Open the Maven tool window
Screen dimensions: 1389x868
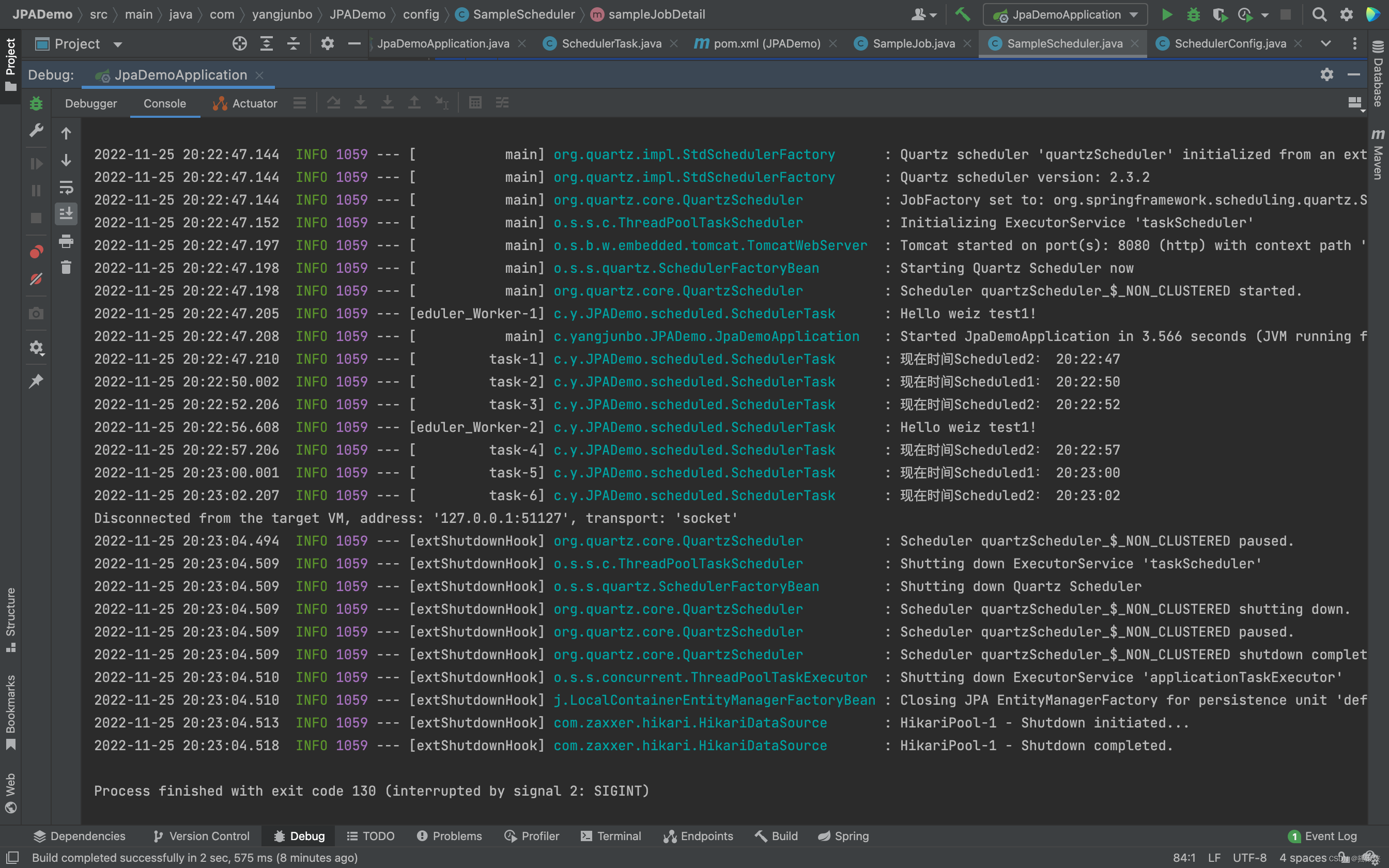pyautogui.click(x=1379, y=152)
